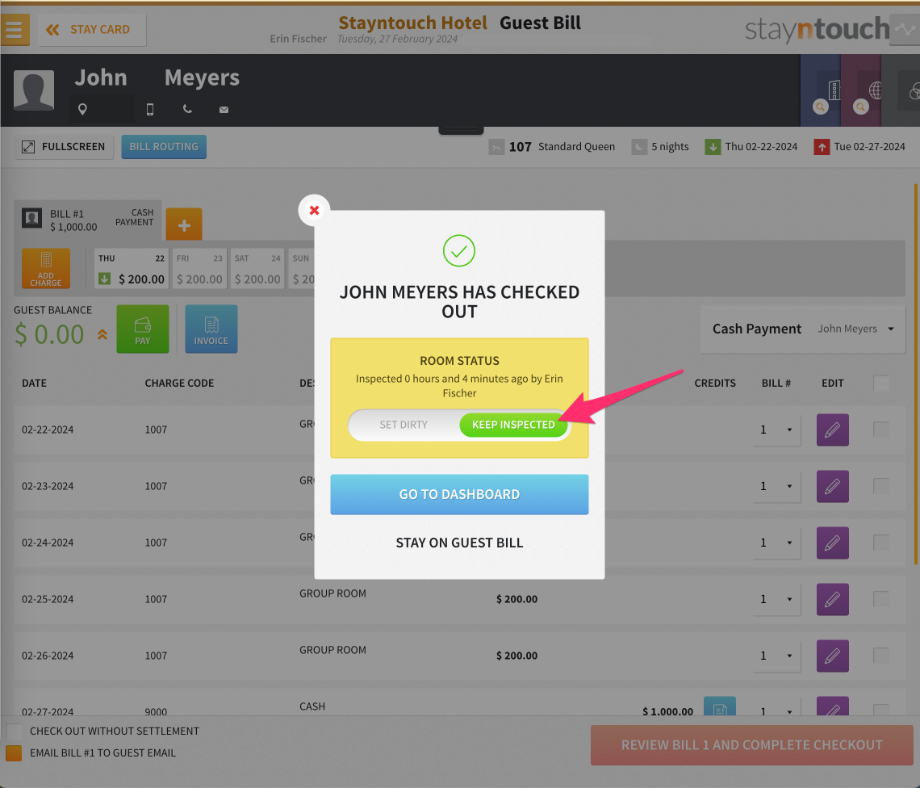Click guest profile avatar picture
Screen dimensions: 920x788
[x=34, y=90]
